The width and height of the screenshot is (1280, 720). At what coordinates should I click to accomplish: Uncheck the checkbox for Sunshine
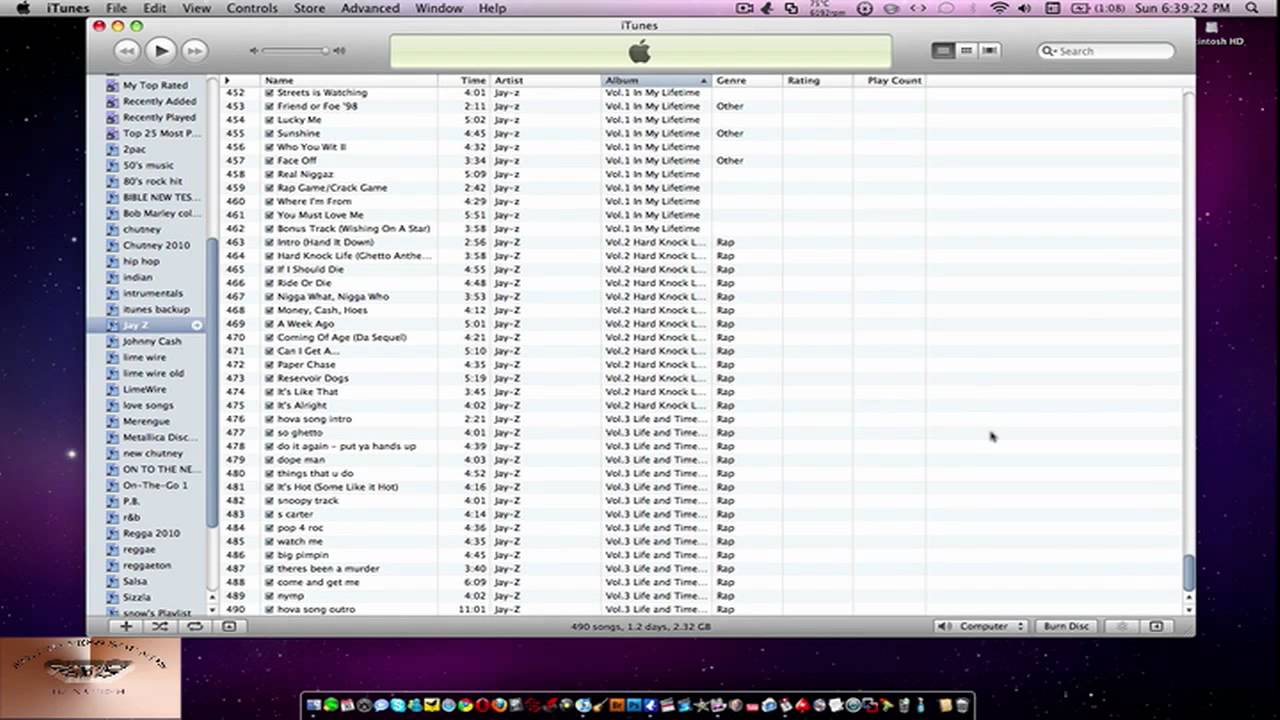[269, 133]
